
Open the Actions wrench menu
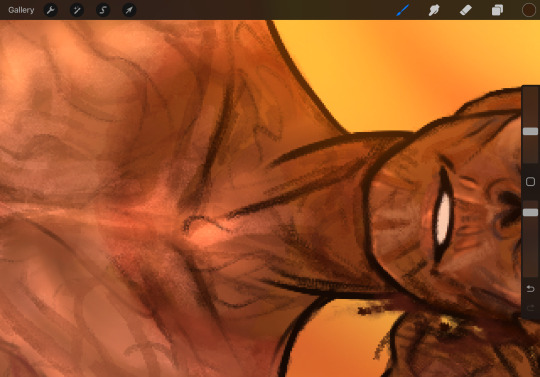[x=51, y=10]
